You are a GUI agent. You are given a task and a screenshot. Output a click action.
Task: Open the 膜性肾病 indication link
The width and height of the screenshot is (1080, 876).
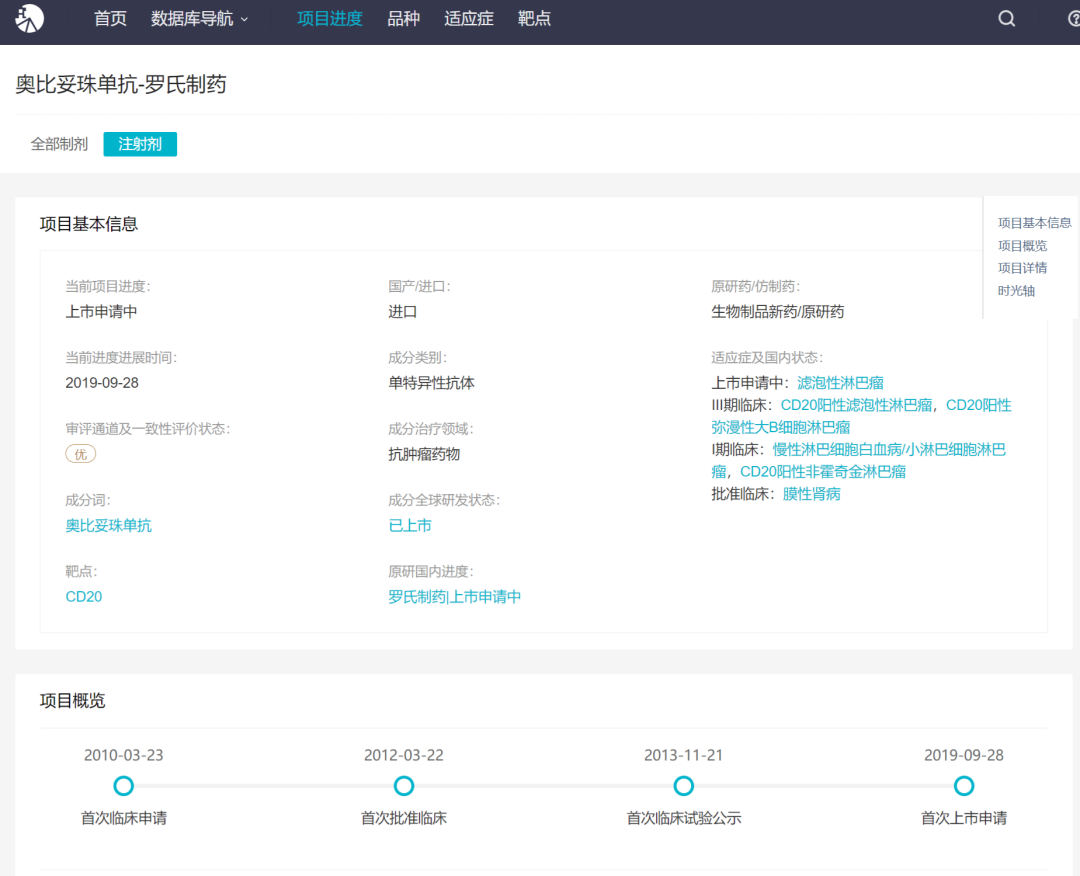point(811,494)
